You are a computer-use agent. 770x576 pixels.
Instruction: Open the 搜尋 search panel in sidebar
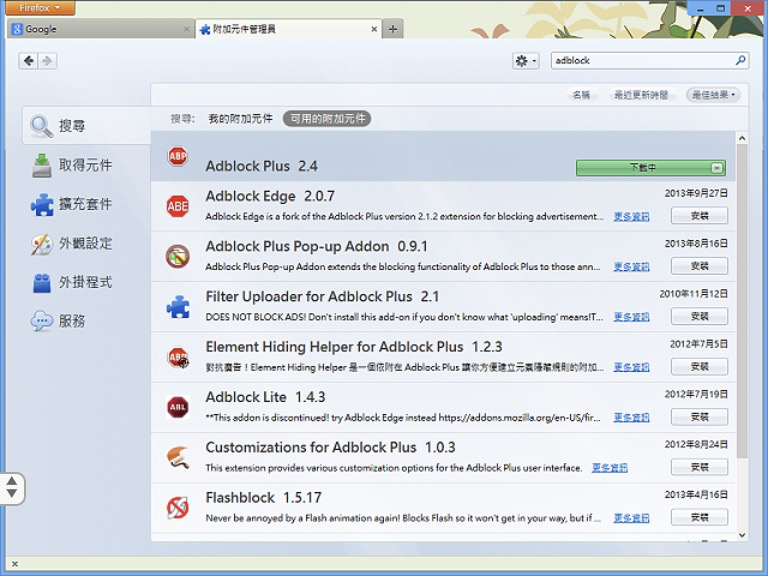(86, 126)
